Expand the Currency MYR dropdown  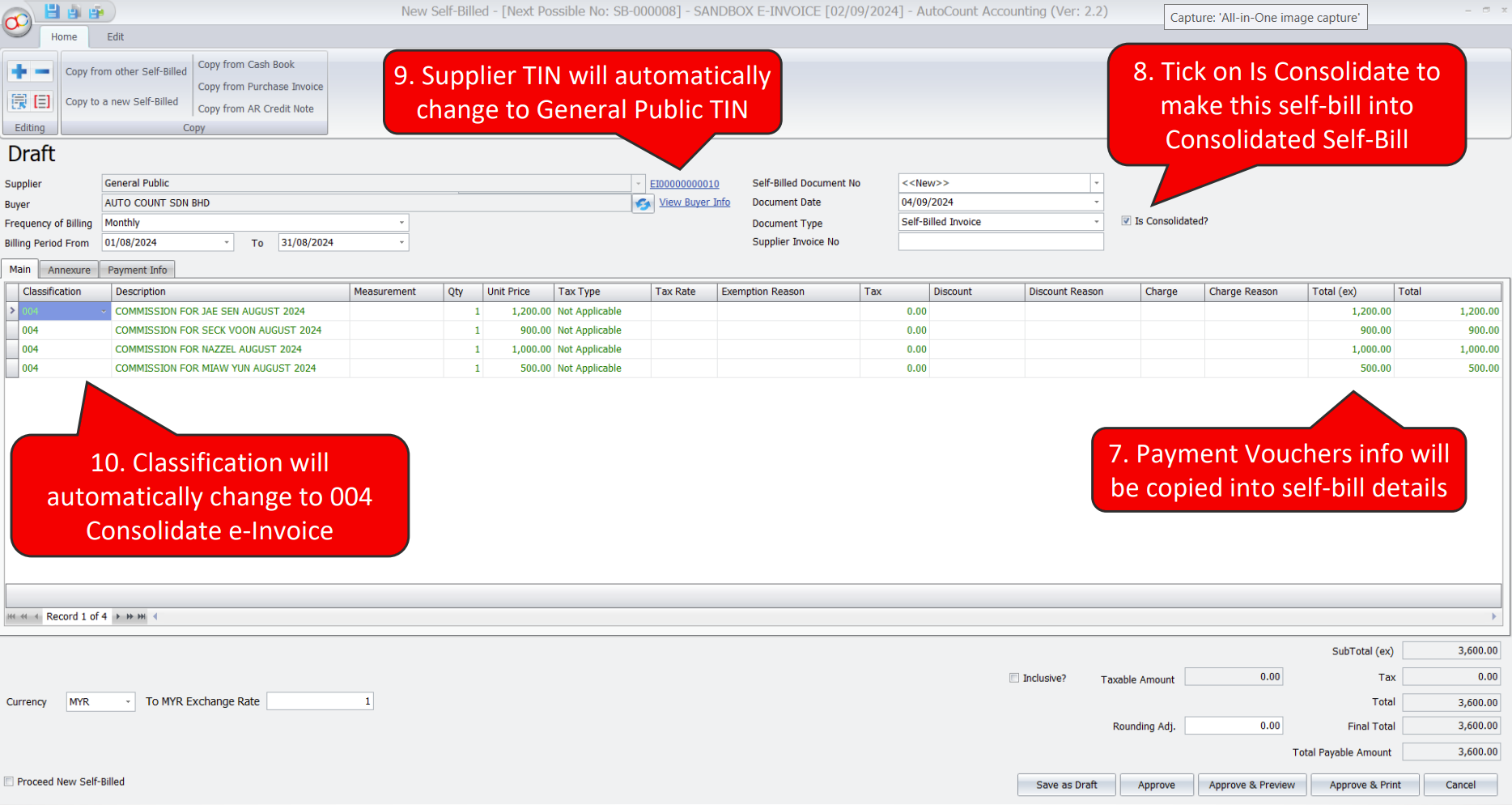(x=128, y=702)
